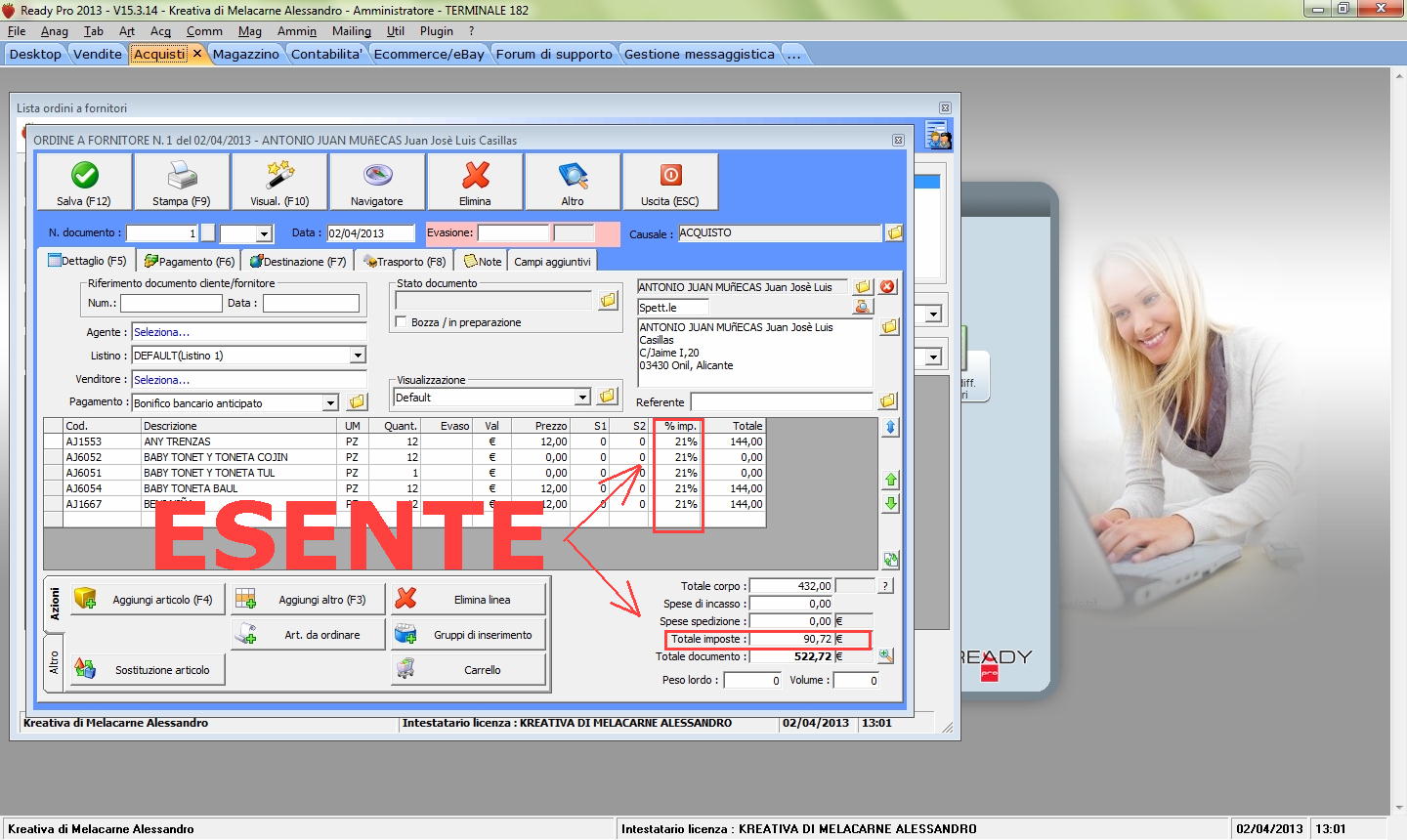Image resolution: width=1407 pixels, height=840 pixels.
Task: Click the Data field showing 02/04/2013
Action: 370,233
